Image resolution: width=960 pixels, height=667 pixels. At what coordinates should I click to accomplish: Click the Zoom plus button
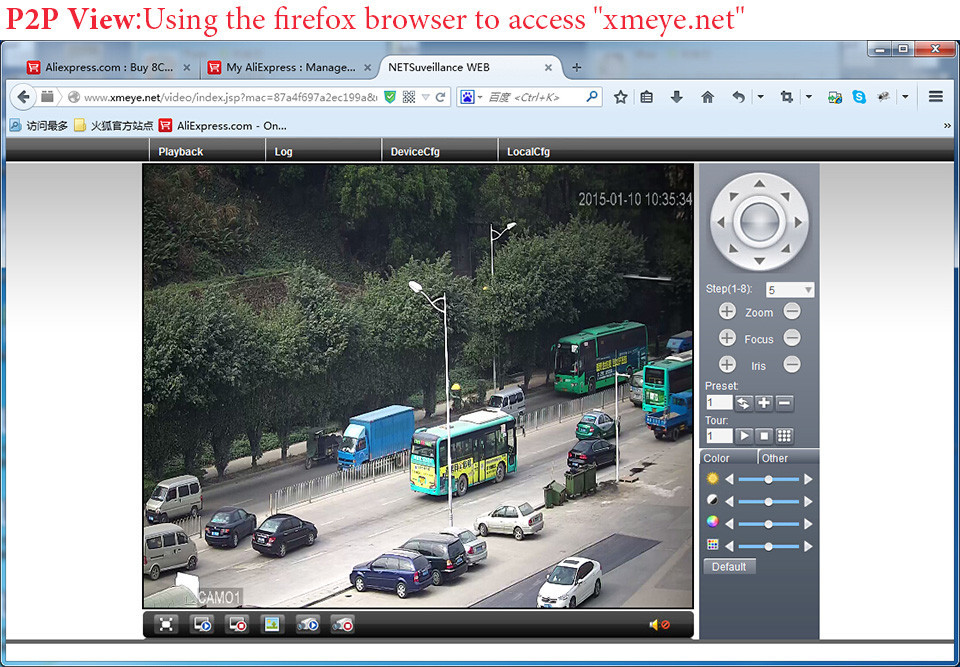[x=727, y=312]
